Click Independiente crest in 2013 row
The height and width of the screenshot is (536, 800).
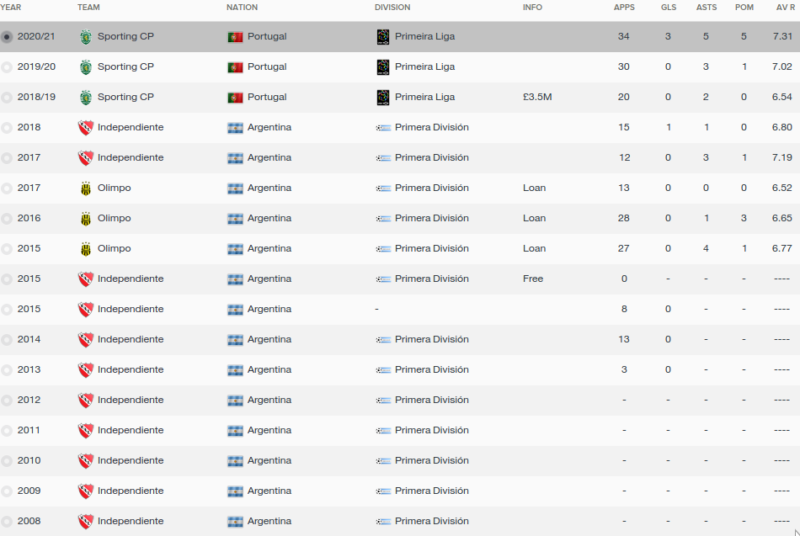coord(85,370)
